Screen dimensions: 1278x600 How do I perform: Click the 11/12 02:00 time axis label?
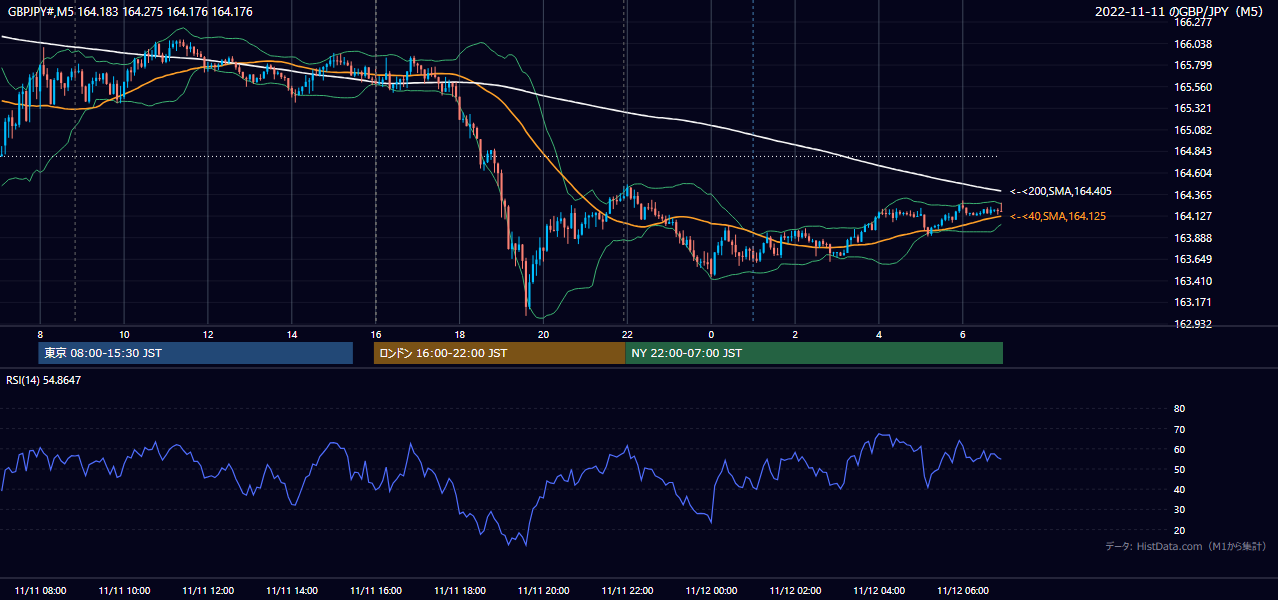pyautogui.click(x=795, y=591)
